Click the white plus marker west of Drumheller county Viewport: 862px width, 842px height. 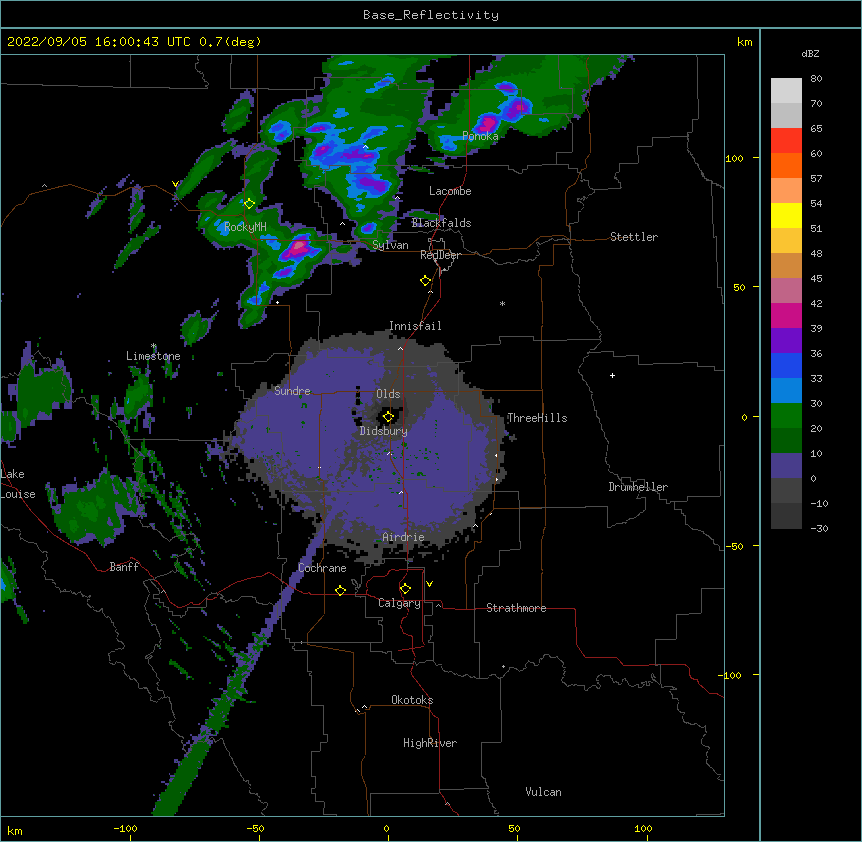tap(612, 375)
